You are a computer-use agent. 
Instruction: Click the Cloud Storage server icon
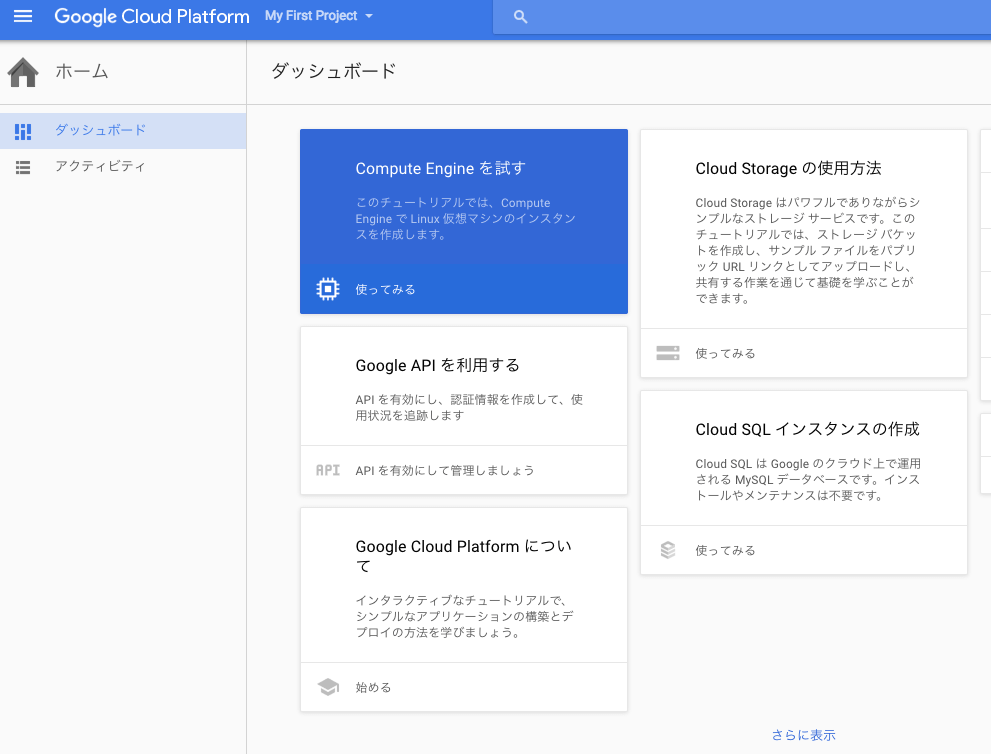click(x=667, y=353)
